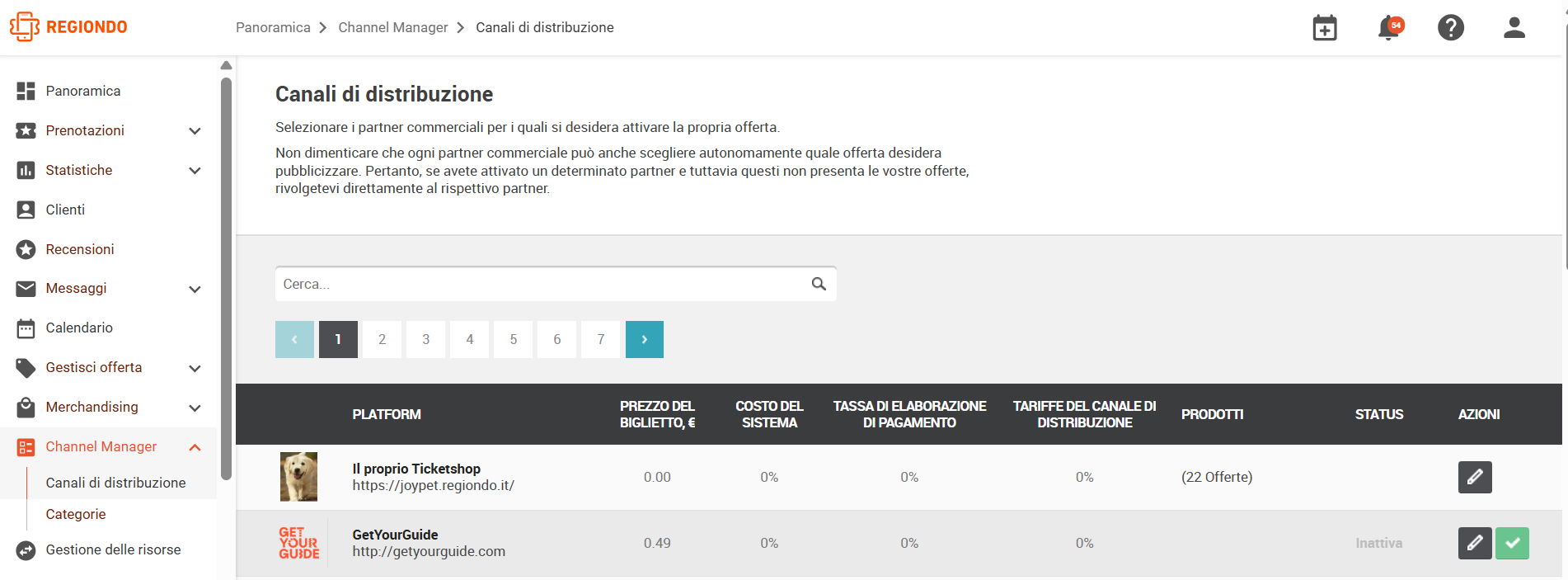This screenshot has width=1568, height=580.
Task: Click the Regiondo logo
Action: coord(68,27)
